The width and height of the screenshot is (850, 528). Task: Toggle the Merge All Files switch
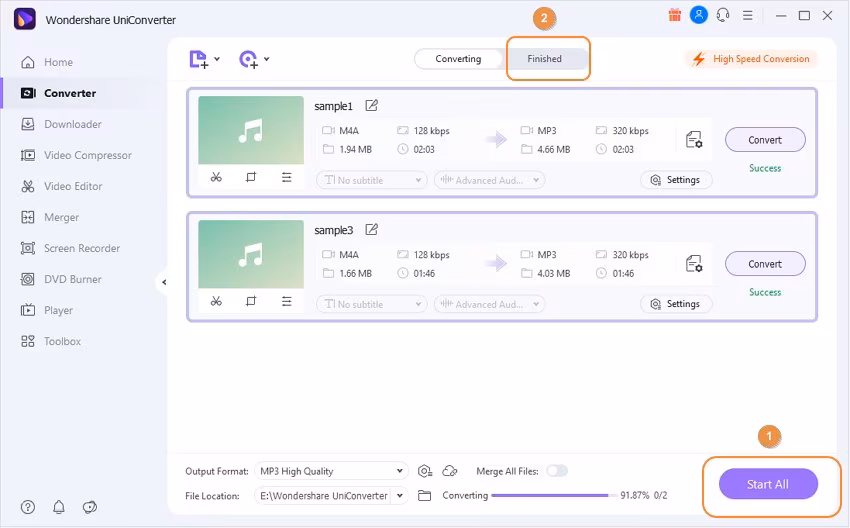point(557,471)
